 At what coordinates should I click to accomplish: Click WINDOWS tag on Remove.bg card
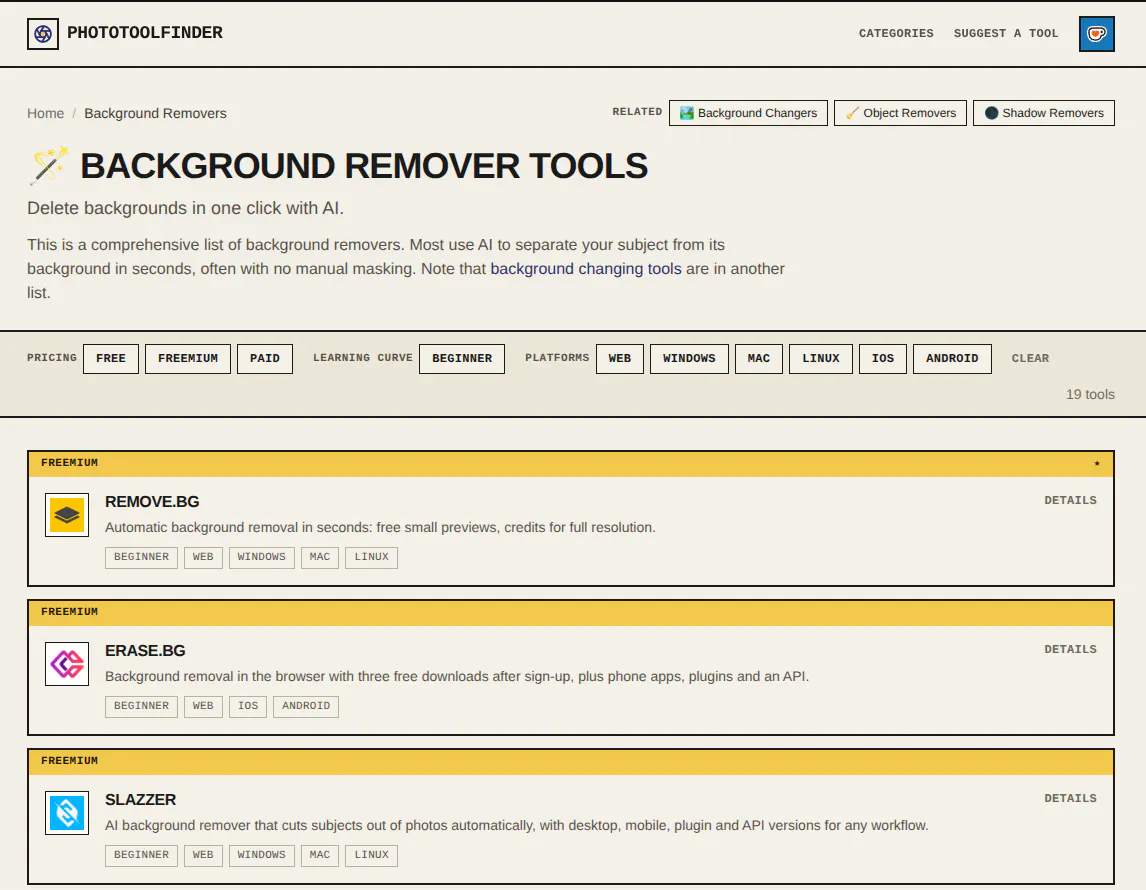click(262, 558)
